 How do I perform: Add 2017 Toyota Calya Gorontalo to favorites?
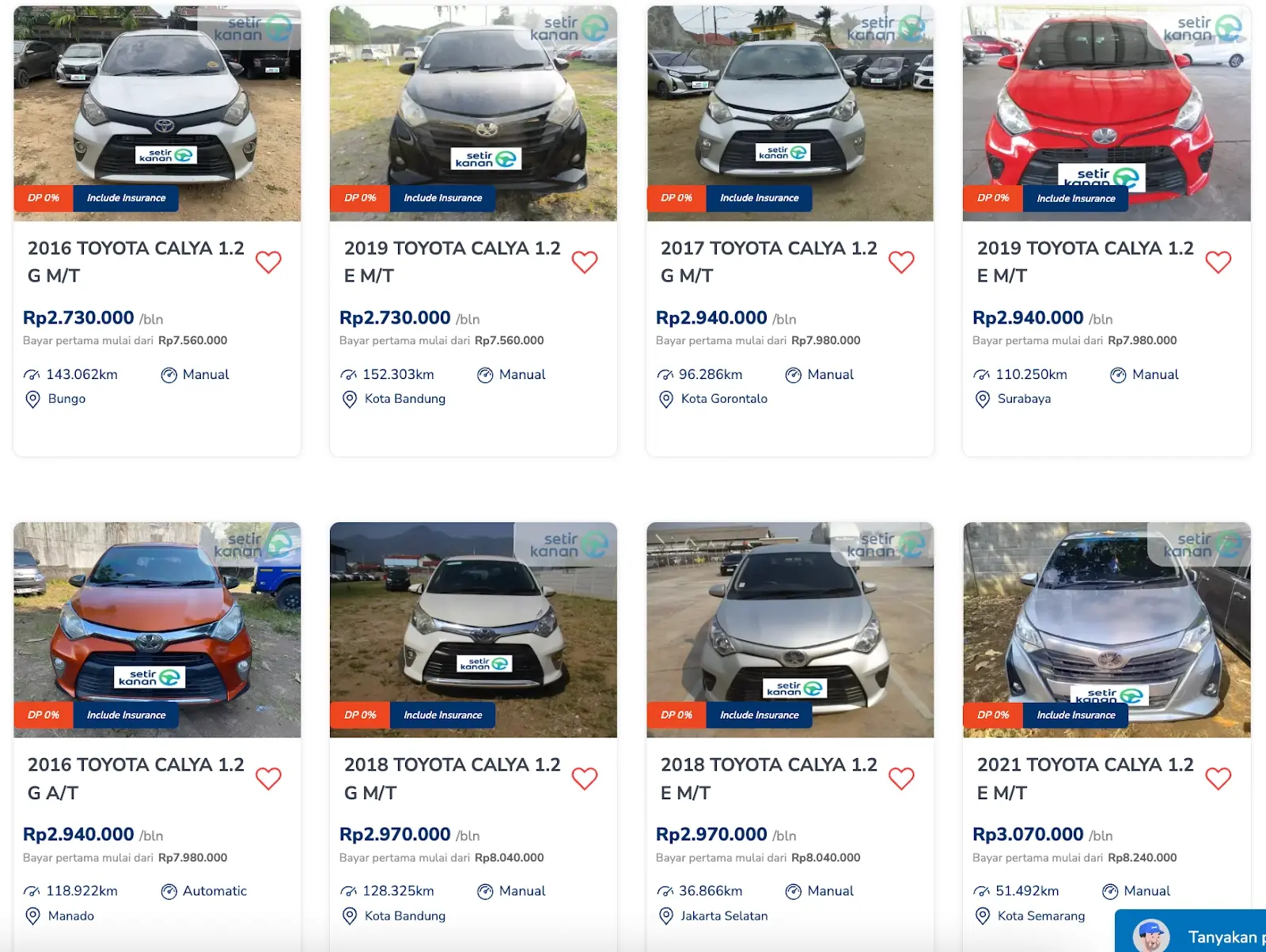tap(901, 262)
